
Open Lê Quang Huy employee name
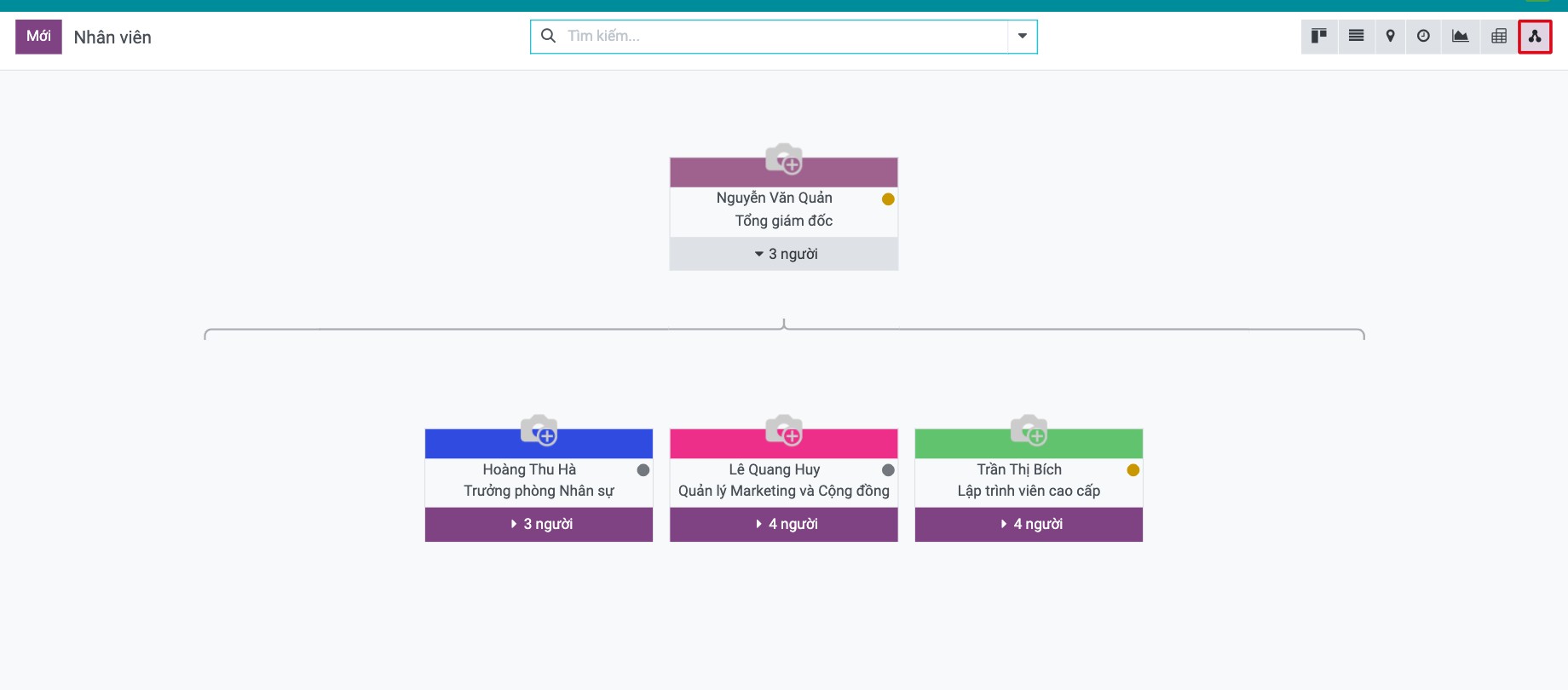(775, 469)
